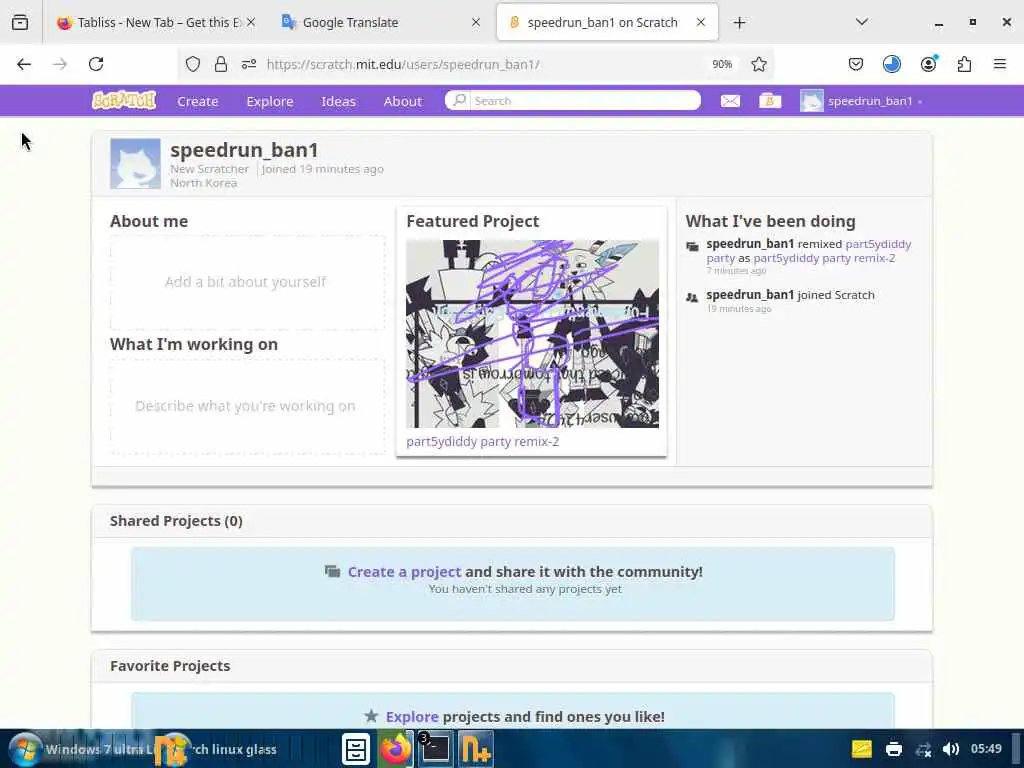Close the Tabliss New Tab tab

tap(251, 22)
